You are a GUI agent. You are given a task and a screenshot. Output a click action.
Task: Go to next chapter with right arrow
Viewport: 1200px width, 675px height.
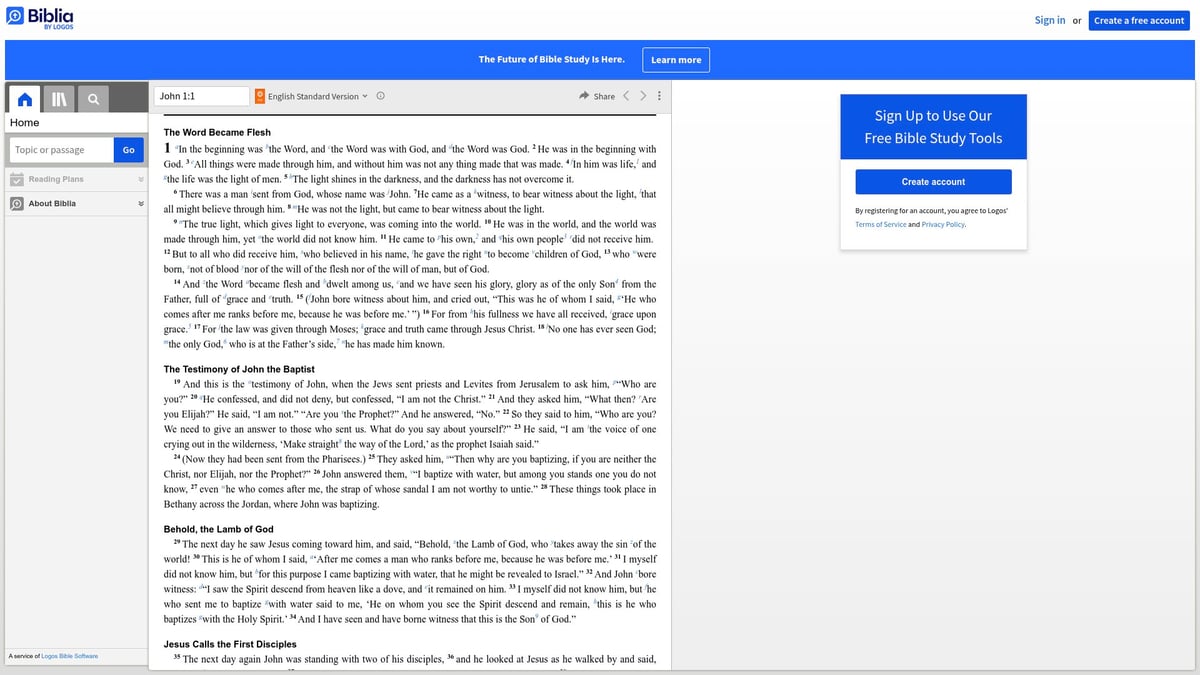coord(643,96)
